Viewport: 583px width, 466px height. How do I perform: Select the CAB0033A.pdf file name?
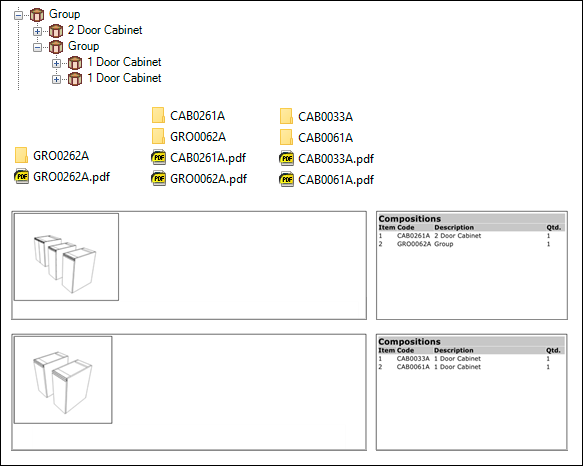point(336,159)
